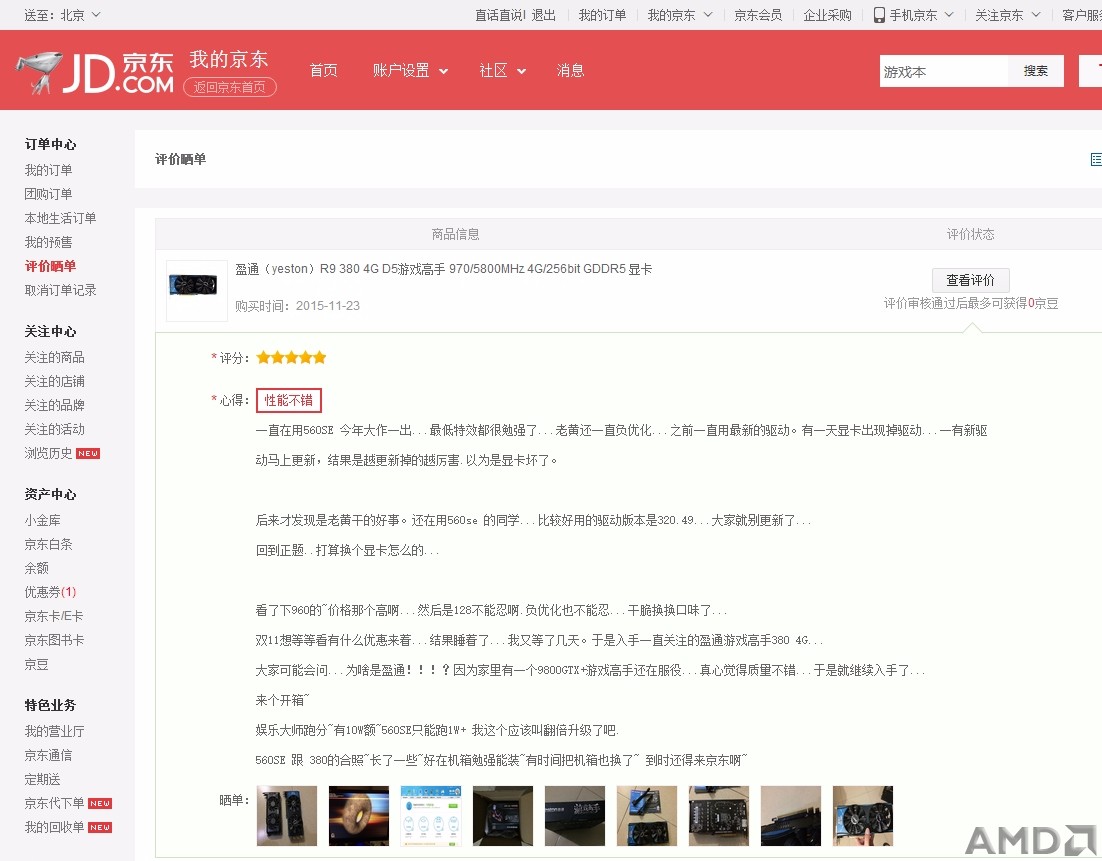Open ninth 晒单 photo of handheld card
This screenshot has height=861, width=1102.
click(863, 815)
